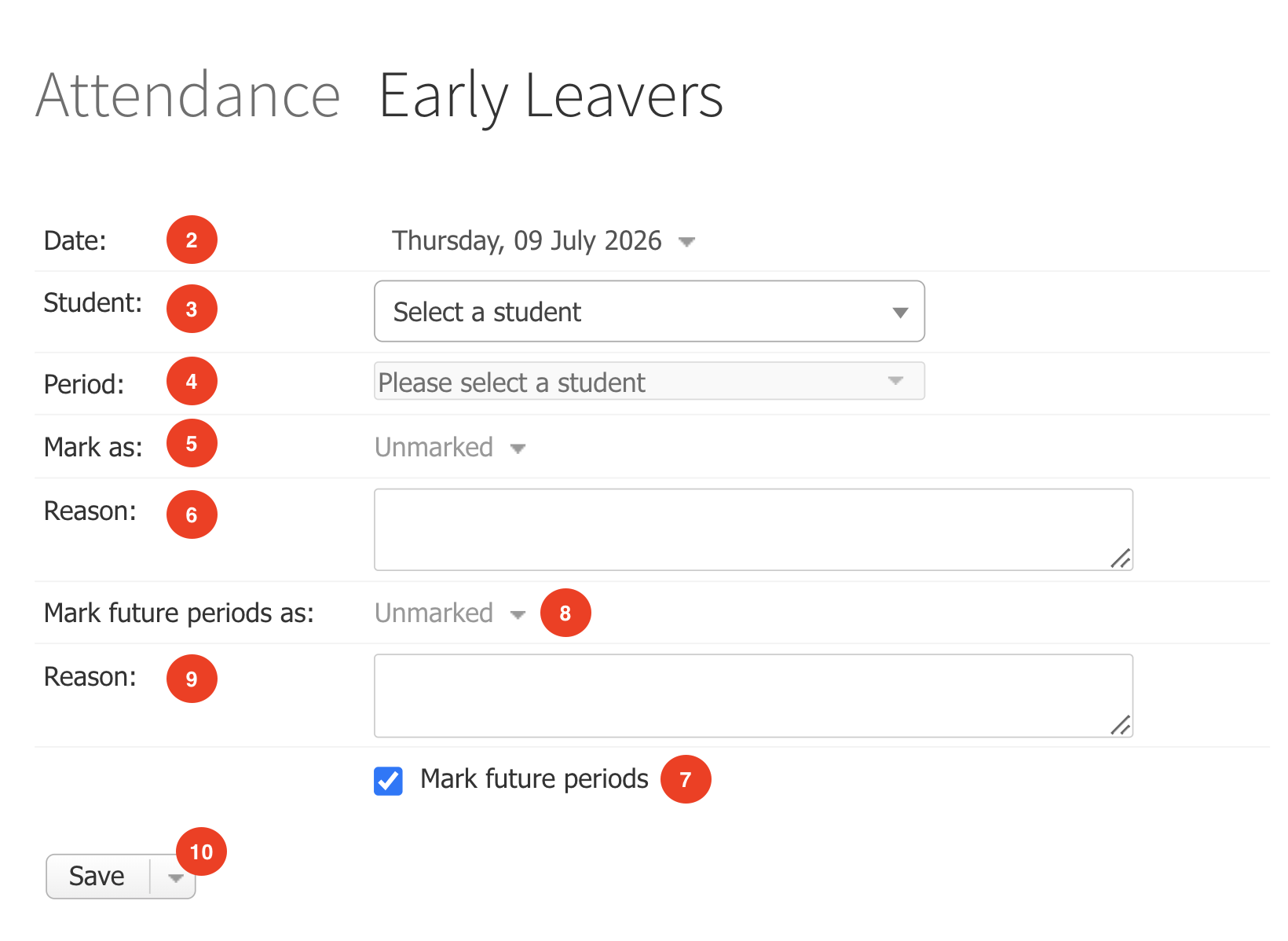
Task: Expand the Mark as Unmarked dropdown
Action: pos(450,447)
